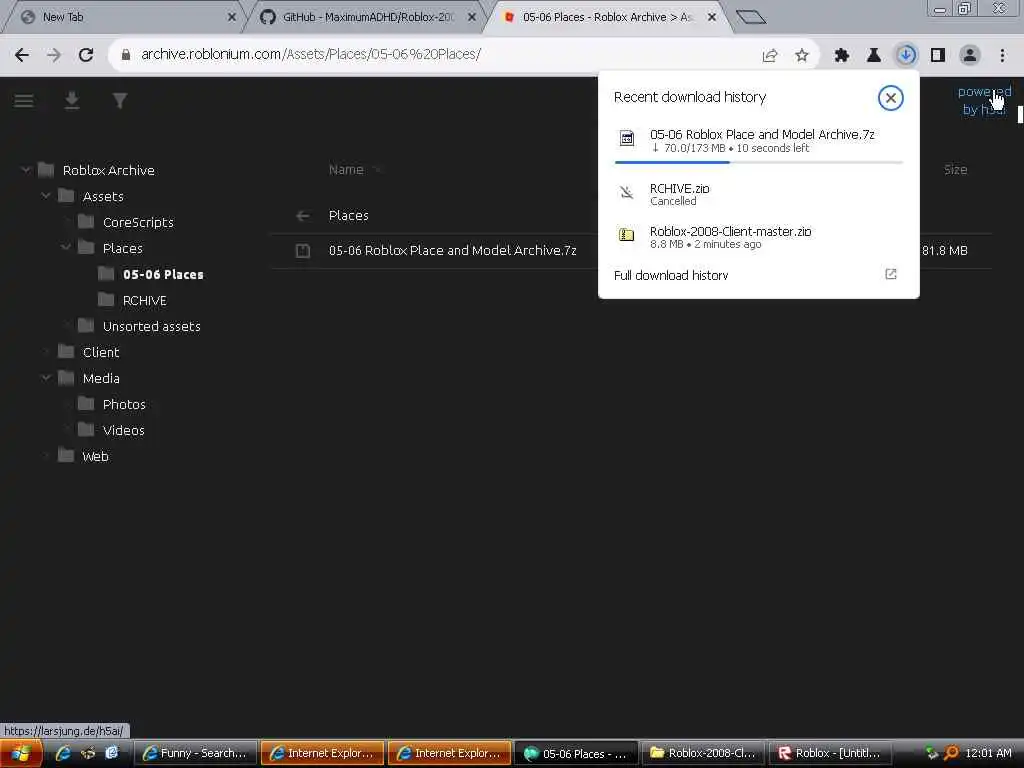Toggle the Downloads toolbar icon
1024x768 pixels.
(906, 55)
